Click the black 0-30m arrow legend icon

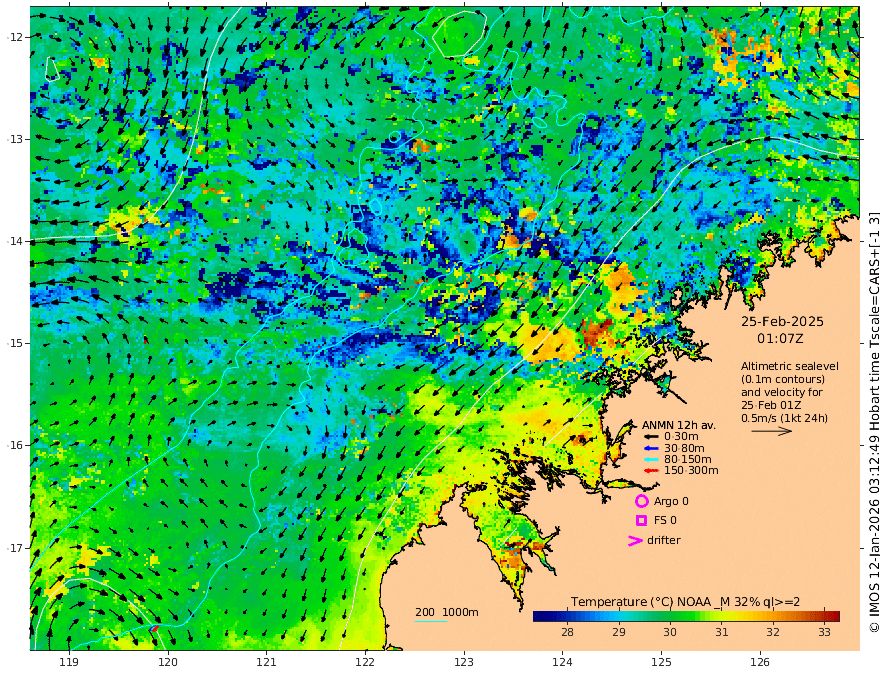650,436
